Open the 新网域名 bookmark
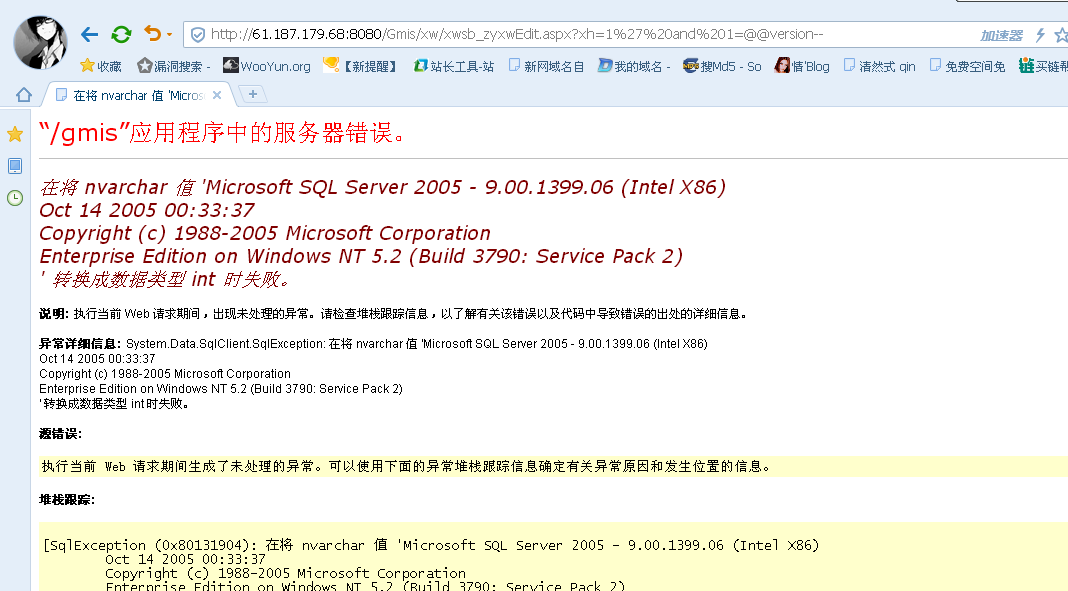This screenshot has height=591, width=1068. click(546, 66)
